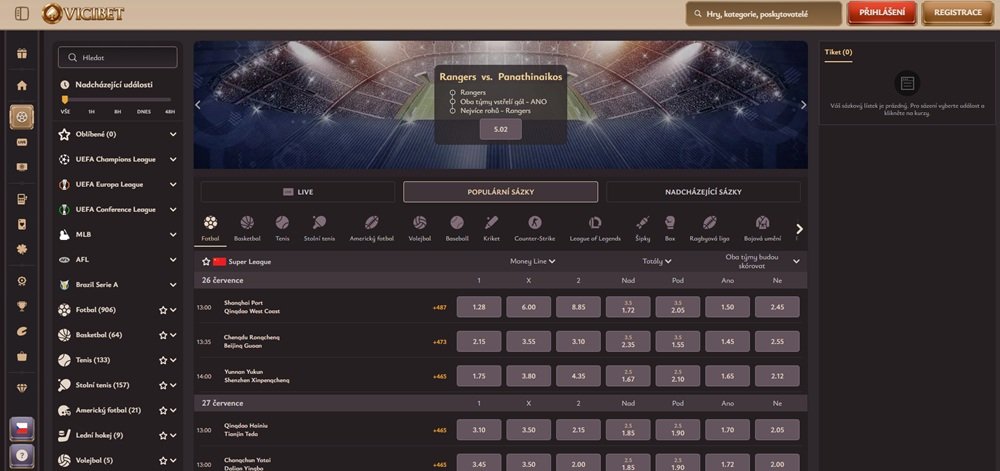1000x471 pixels.
Task: Select the Americký fotbal sport icon
Action: pyautogui.click(x=372, y=229)
